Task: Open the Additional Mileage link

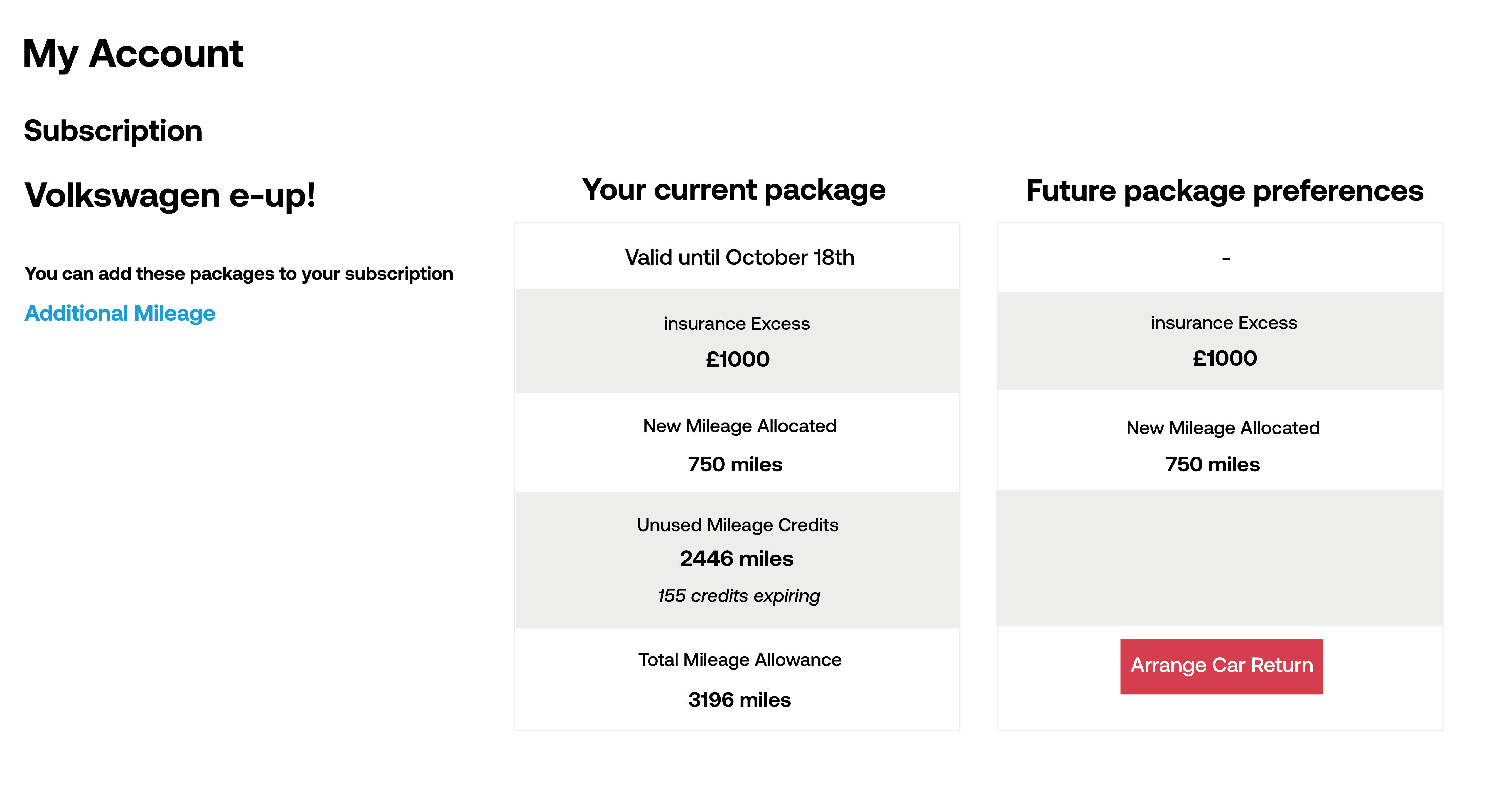Action: 120,313
